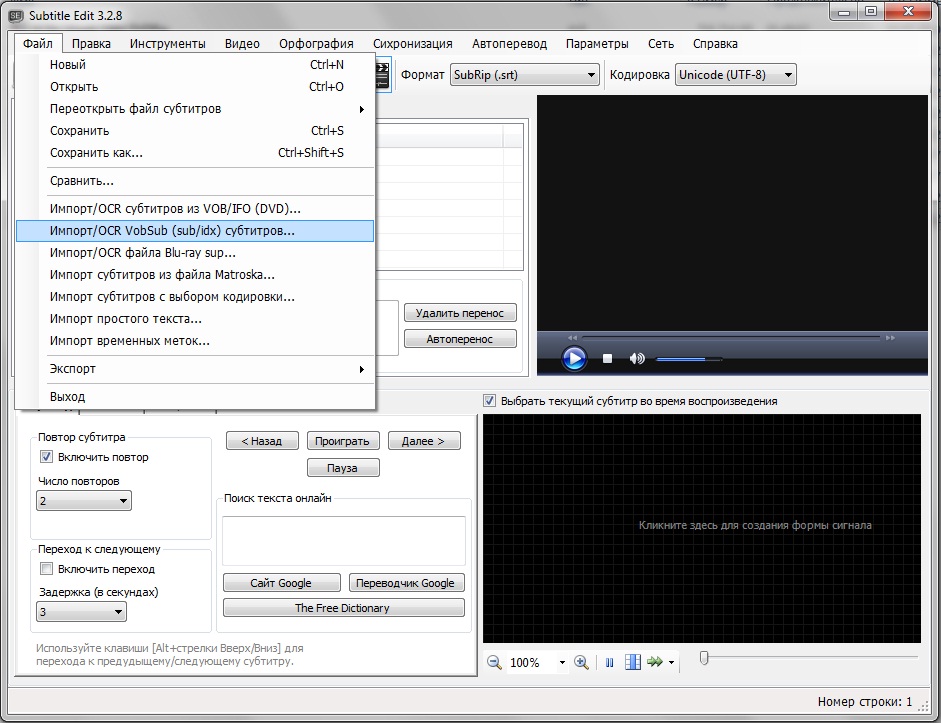Choose 'Сохранить как...' from Файл menu
Viewport: 941px width, 723px height.
click(97, 153)
